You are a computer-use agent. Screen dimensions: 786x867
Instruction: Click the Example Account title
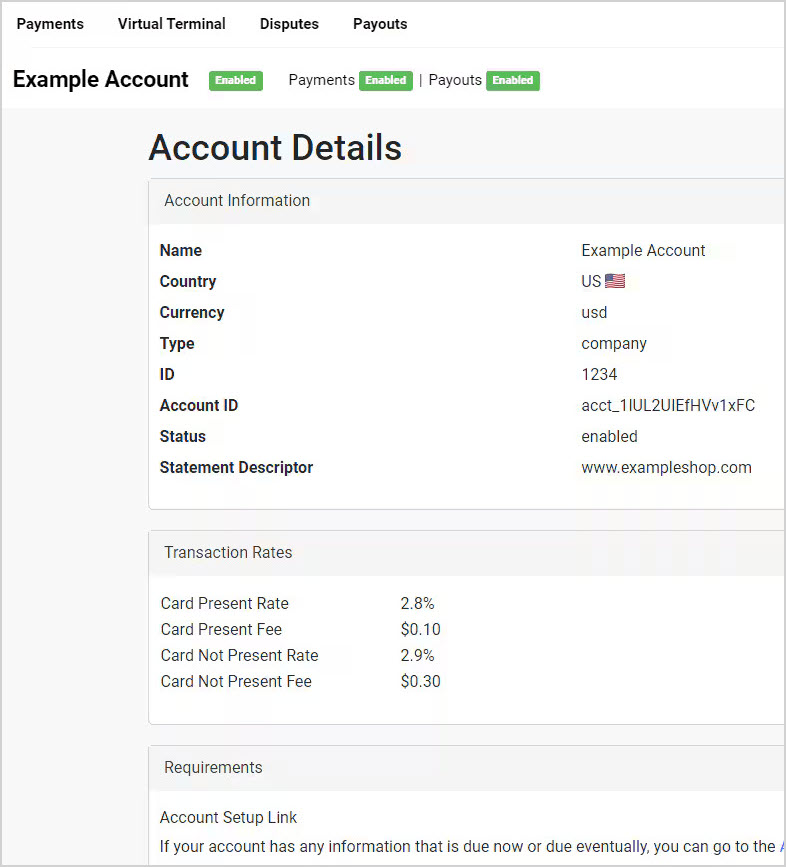(x=100, y=80)
